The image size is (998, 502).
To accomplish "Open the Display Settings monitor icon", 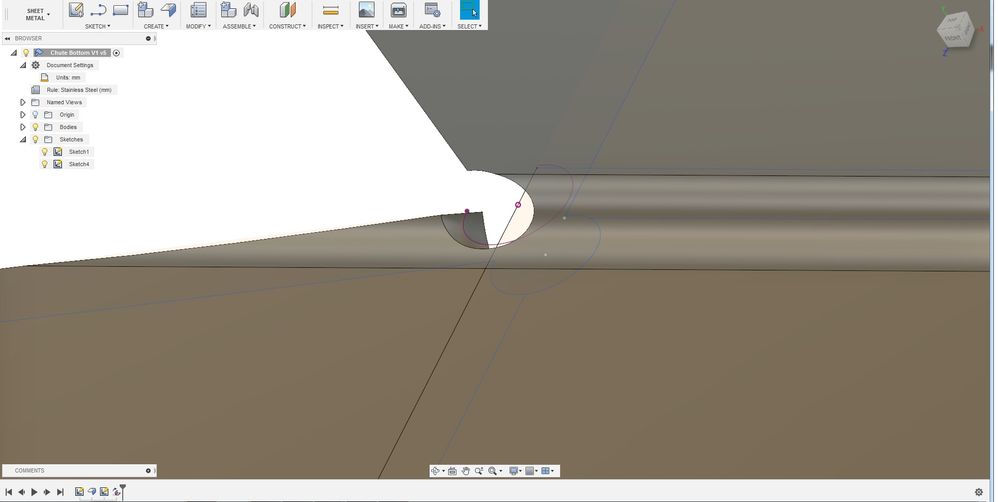I will point(514,471).
